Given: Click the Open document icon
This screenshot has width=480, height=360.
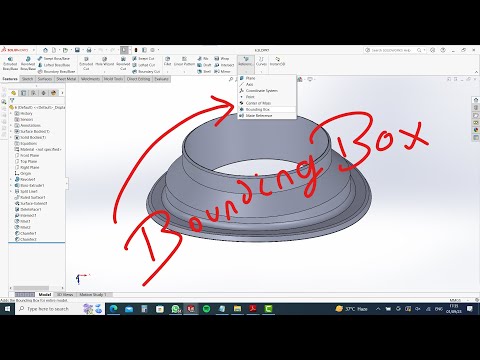Looking at the screenshot, I should click(65, 50).
